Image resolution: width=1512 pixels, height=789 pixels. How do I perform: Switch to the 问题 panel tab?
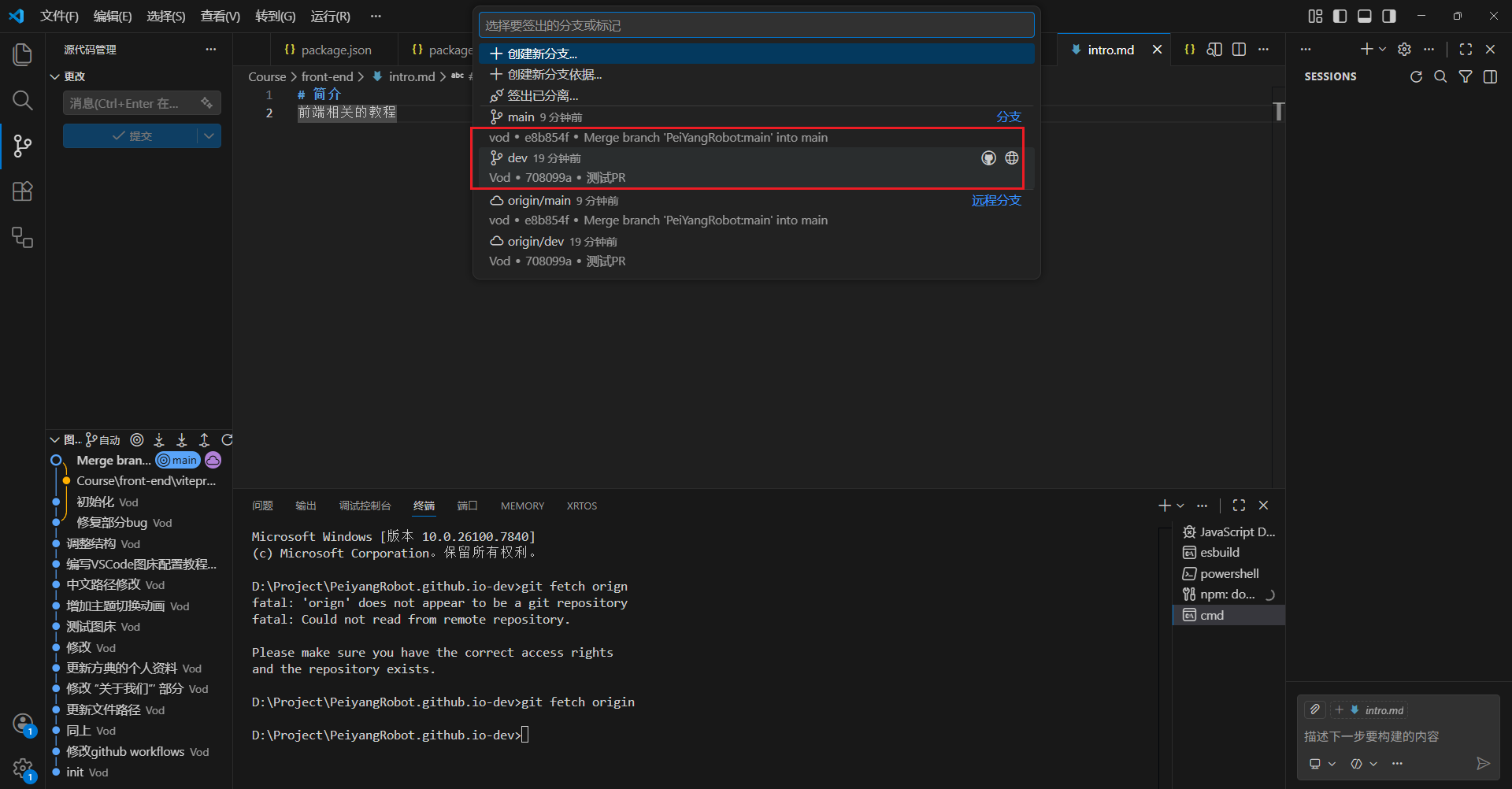(x=262, y=506)
